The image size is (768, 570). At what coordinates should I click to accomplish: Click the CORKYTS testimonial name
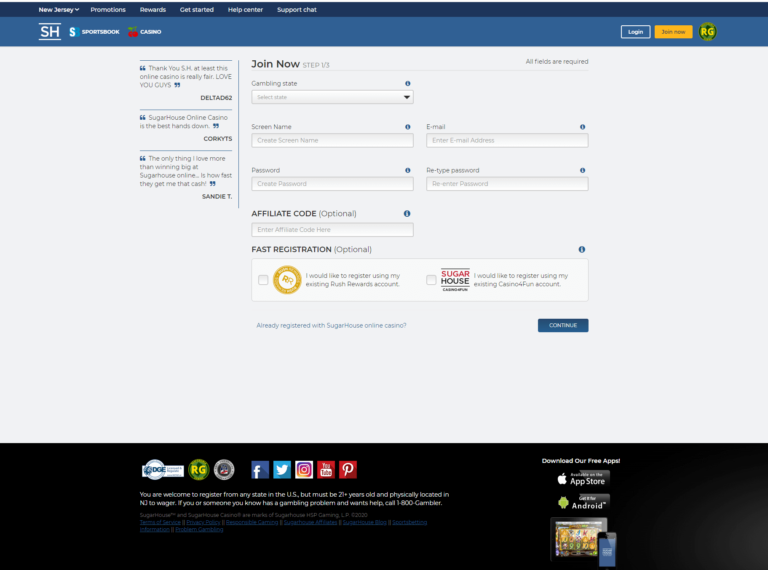coord(217,139)
